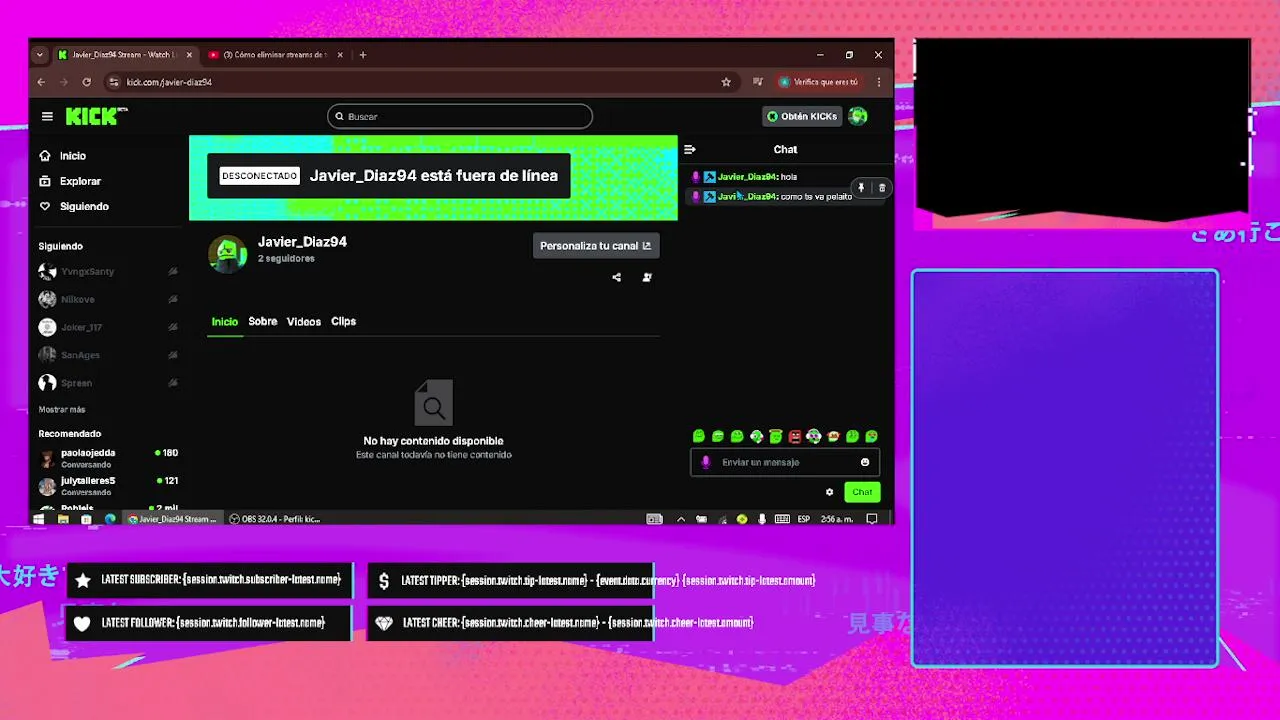Switch to the YouTube Cómo eliminar streams tab
This screenshot has width=1280, height=720.
click(274, 55)
